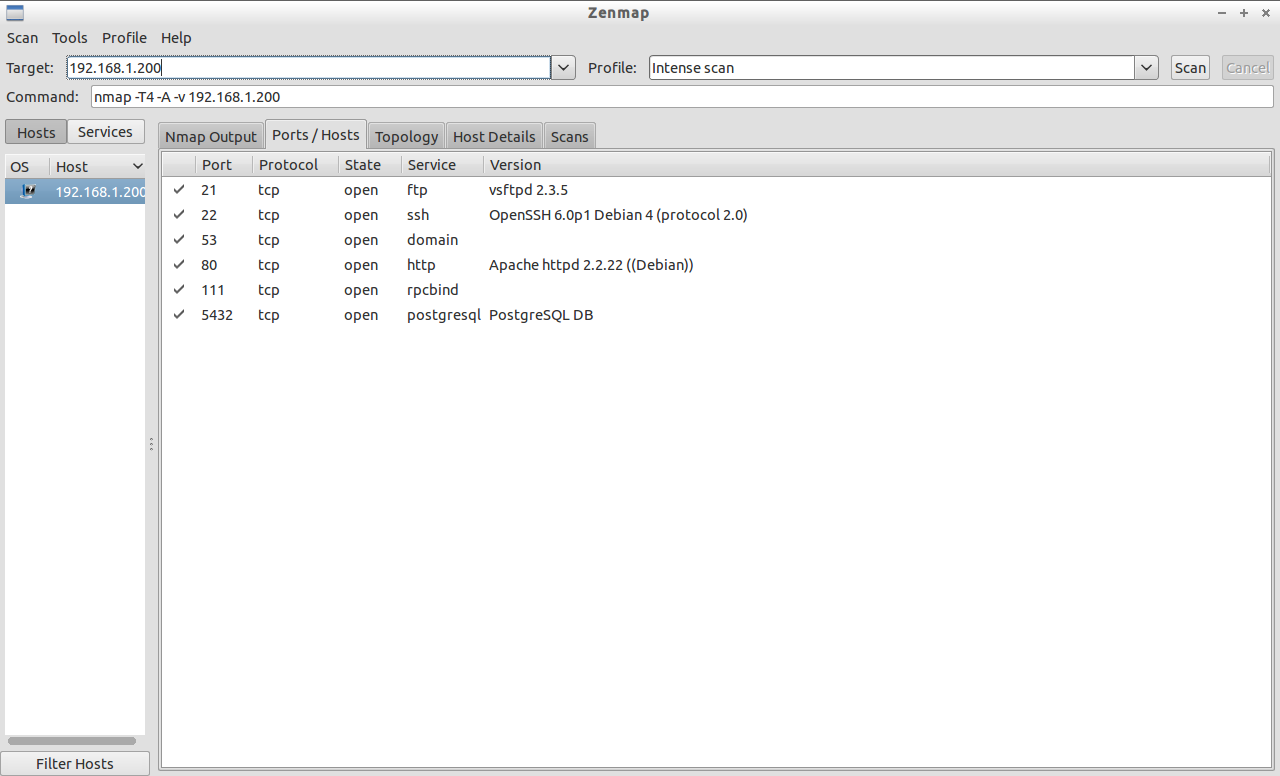
Task: Click the disabled Cancel button
Action: (1247, 68)
